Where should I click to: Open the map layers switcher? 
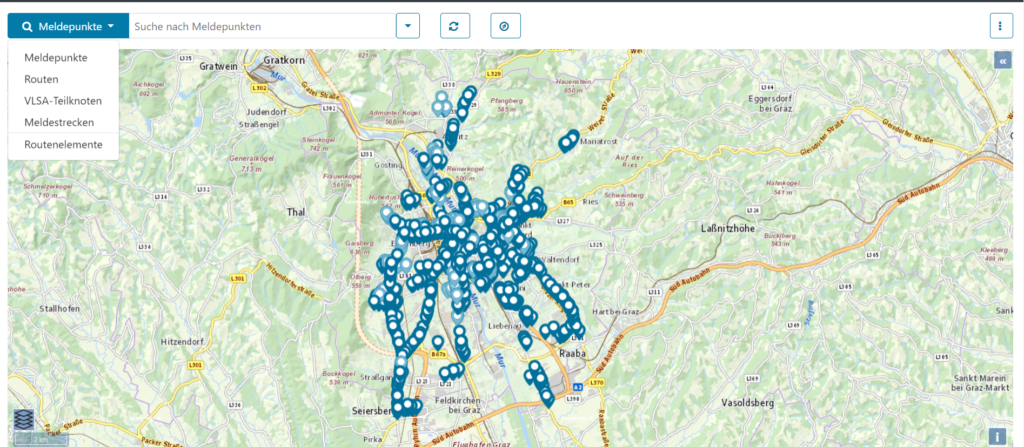click(23, 419)
